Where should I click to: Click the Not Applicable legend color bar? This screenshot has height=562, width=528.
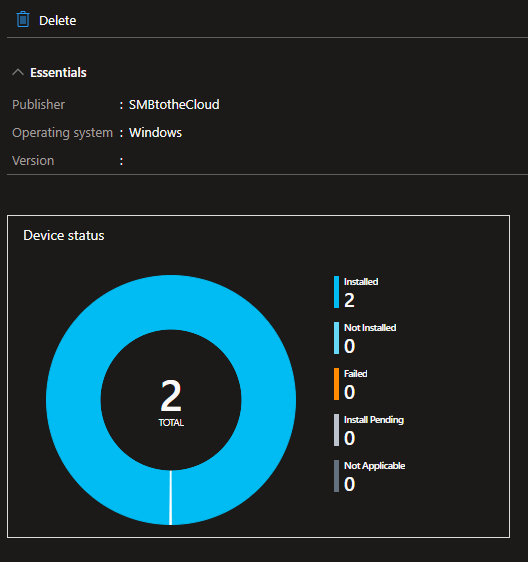336,476
